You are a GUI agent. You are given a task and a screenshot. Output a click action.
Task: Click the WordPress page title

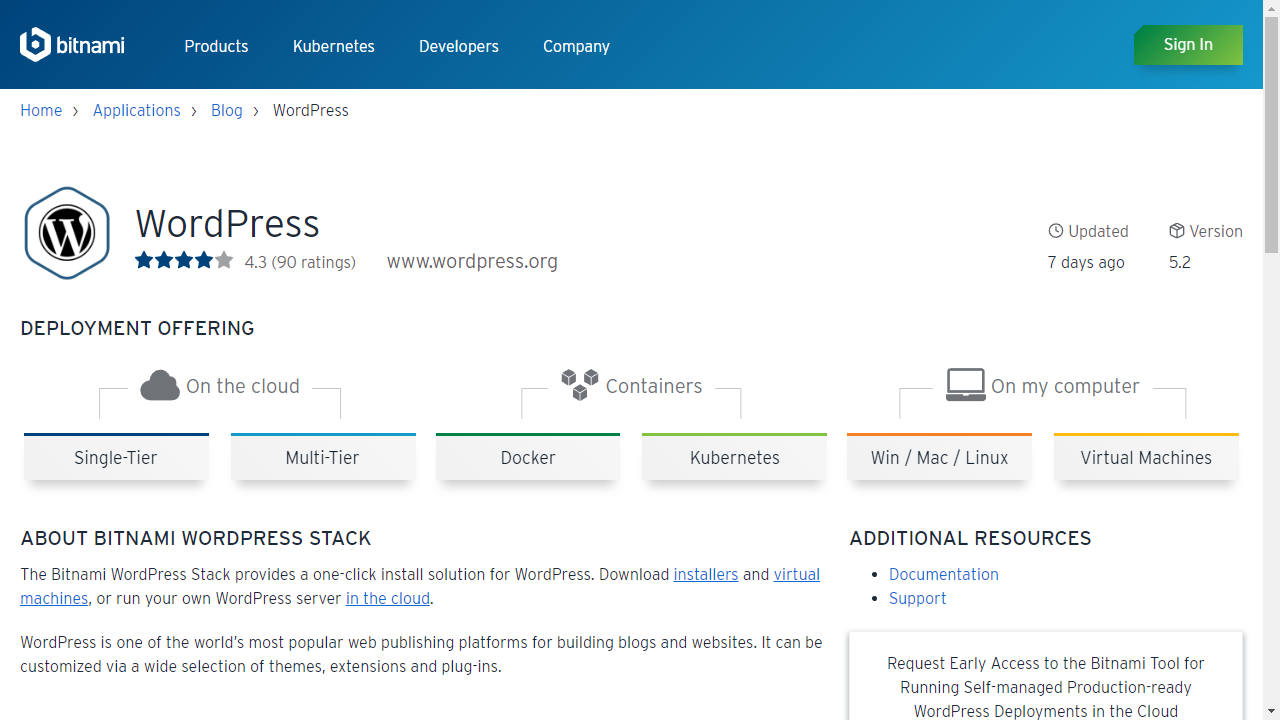(228, 223)
